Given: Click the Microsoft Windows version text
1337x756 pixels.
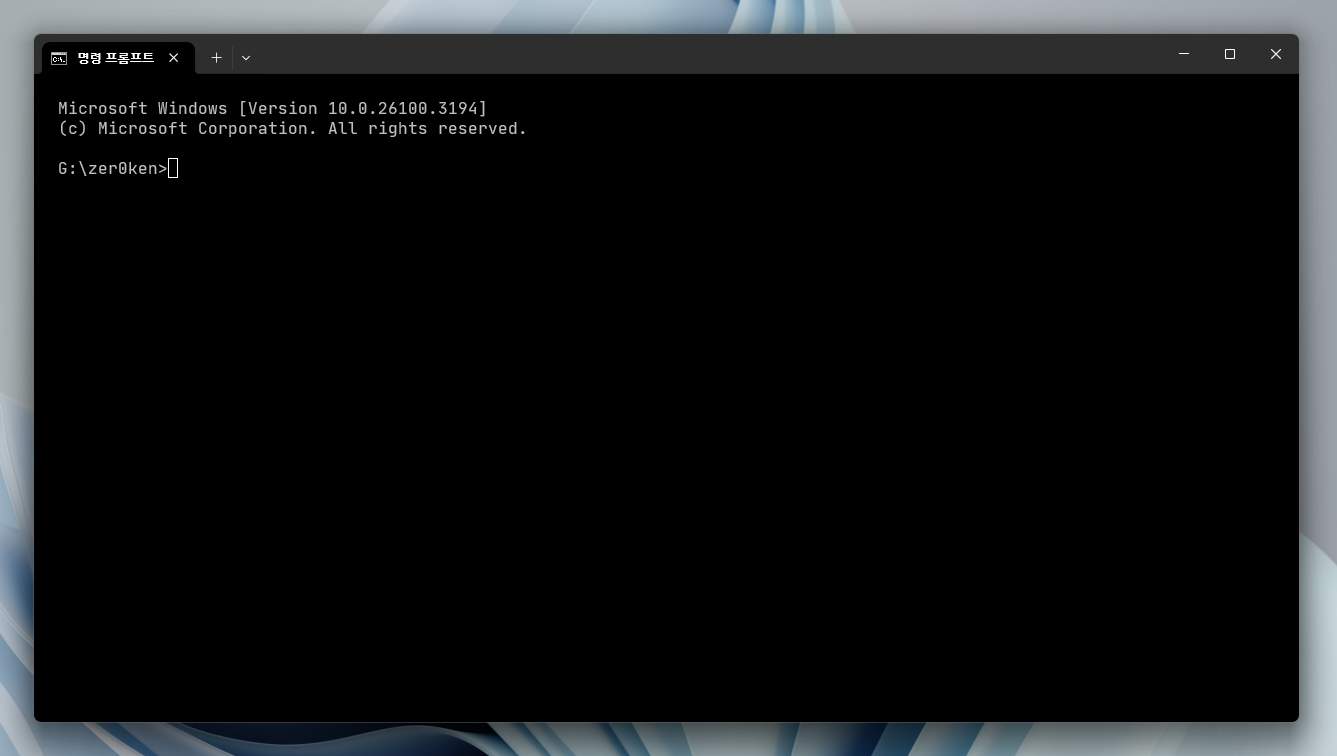Looking at the screenshot, I should (273, 108).
